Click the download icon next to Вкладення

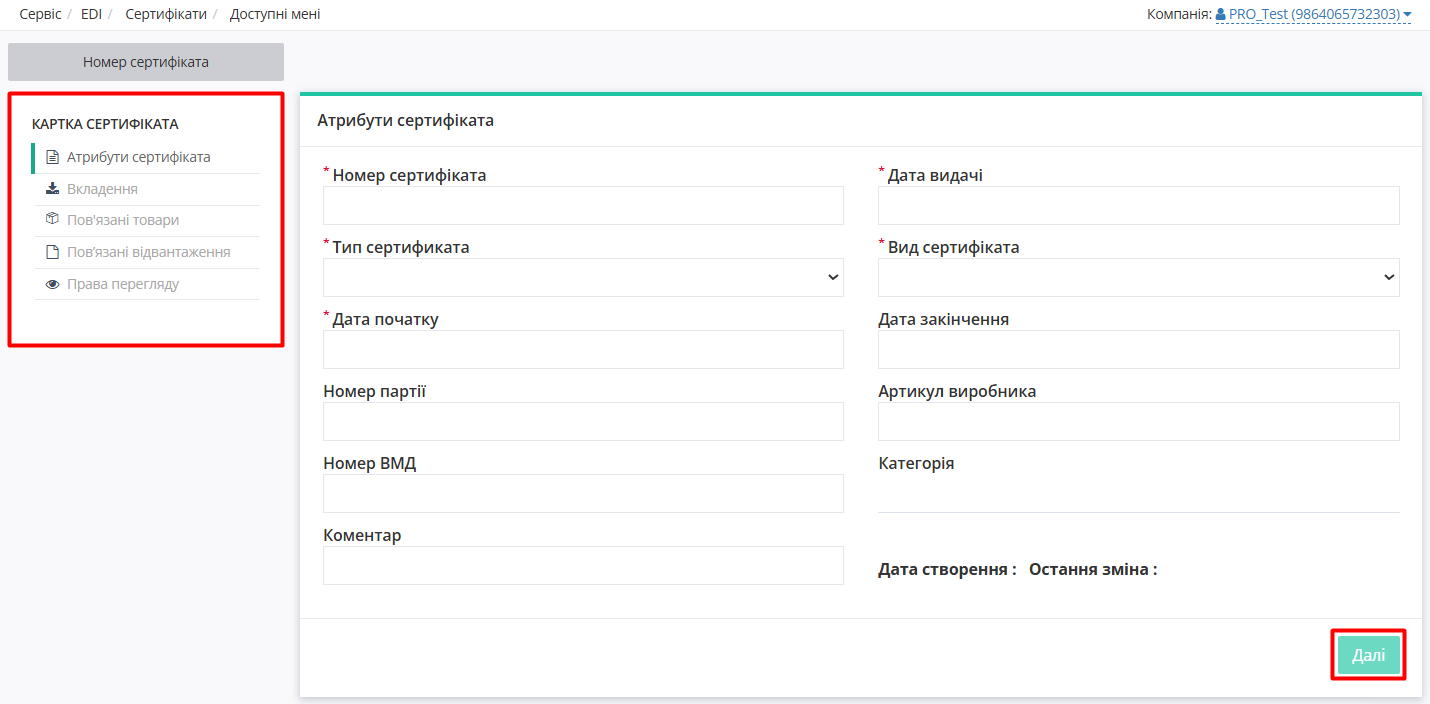[x=53, y=189]
